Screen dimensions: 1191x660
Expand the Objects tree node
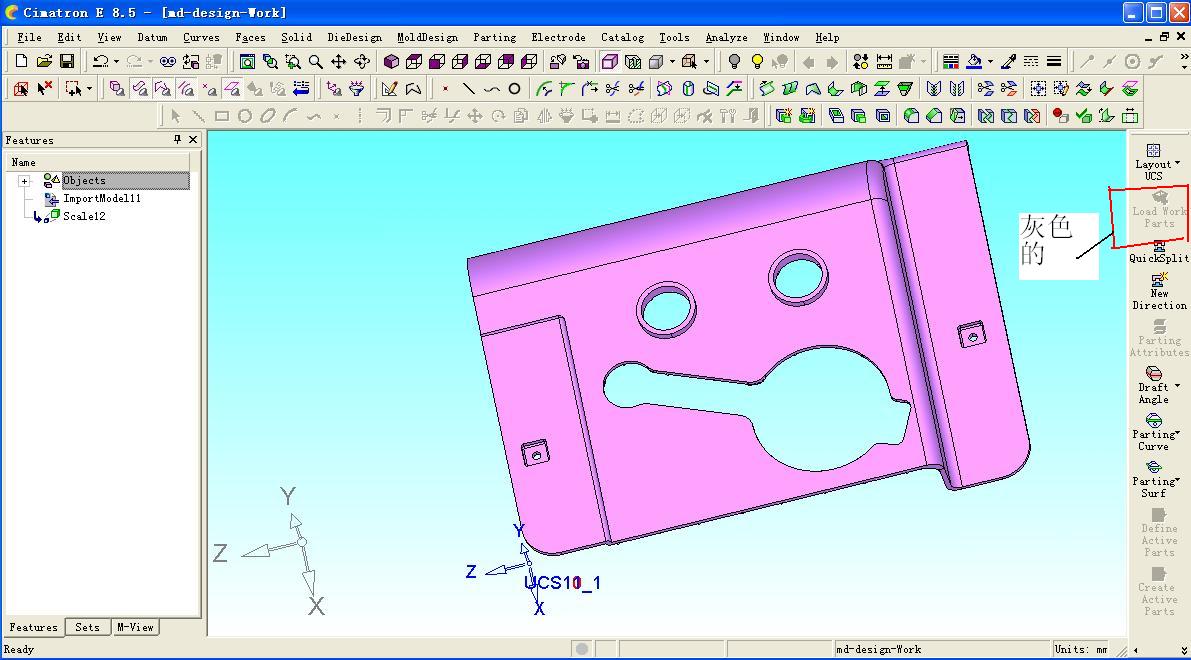pos(24,181)
